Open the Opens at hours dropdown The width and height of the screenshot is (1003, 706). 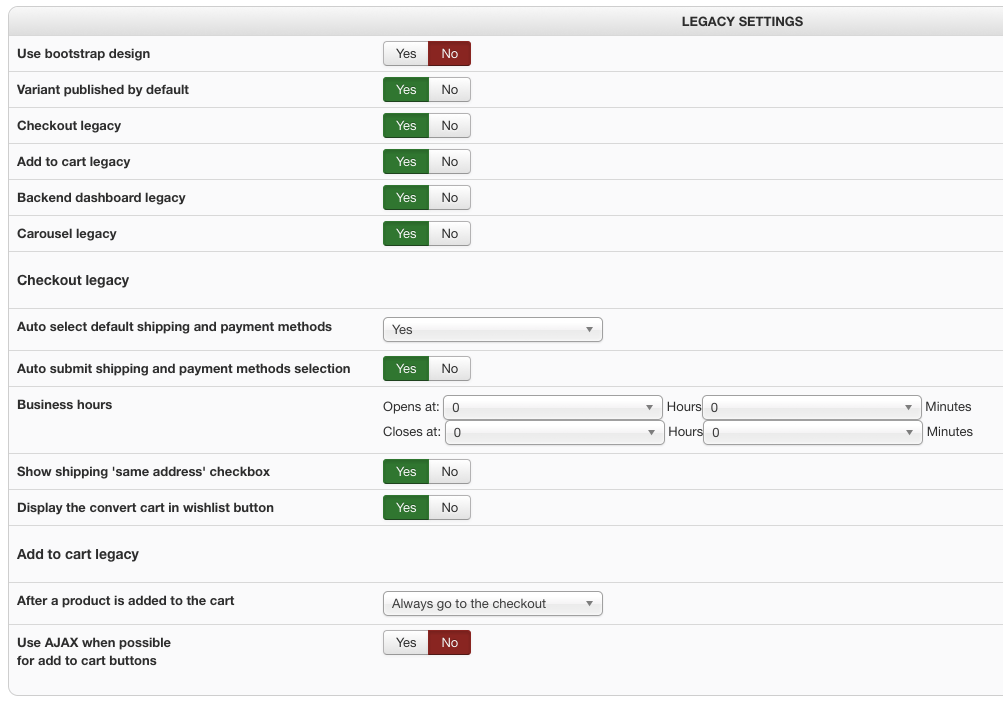pyautogui.click(x=553, y=407)
